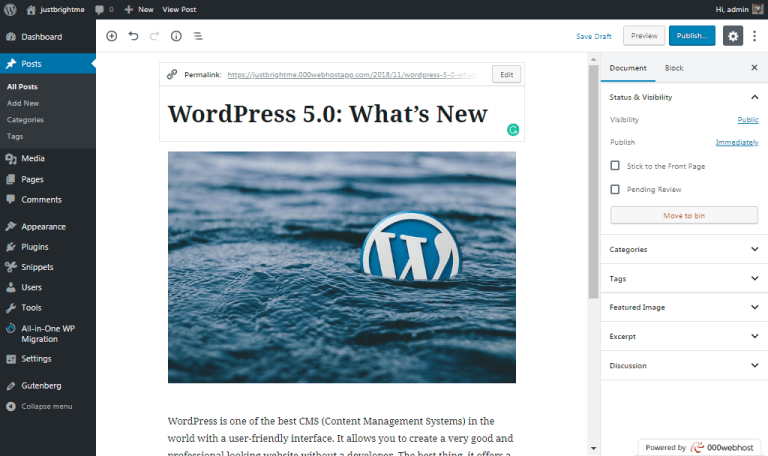The image size is (768, 456).
Task: Toggle the settings gear sidebar button
Action: (x=733, y=36)
